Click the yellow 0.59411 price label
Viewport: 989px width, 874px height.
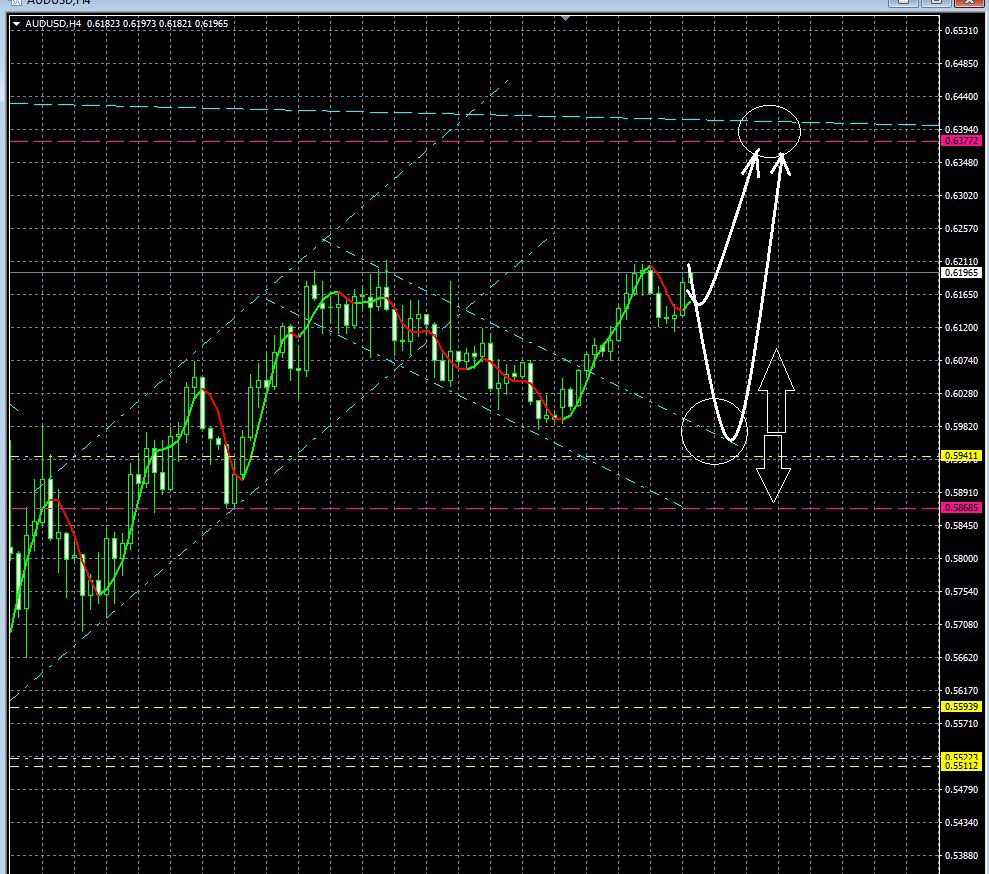pos(961,455)
